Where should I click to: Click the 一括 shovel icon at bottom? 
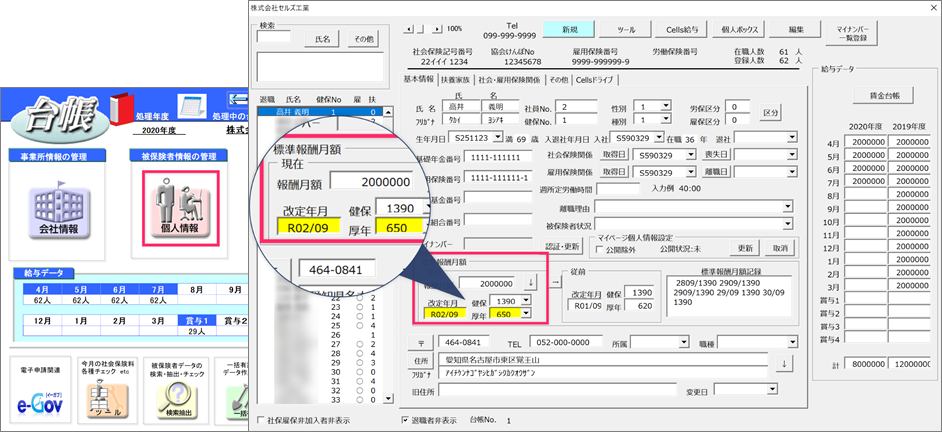237,402
